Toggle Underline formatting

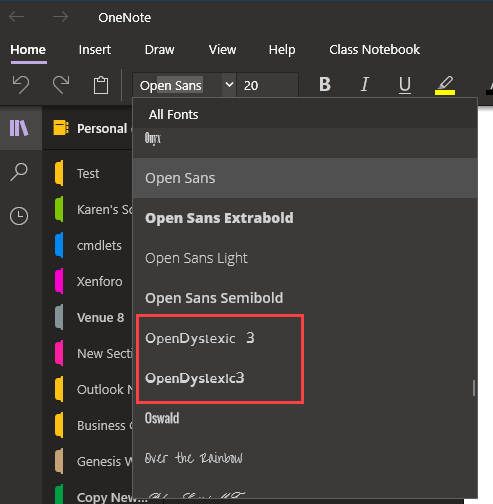point(405,85)
